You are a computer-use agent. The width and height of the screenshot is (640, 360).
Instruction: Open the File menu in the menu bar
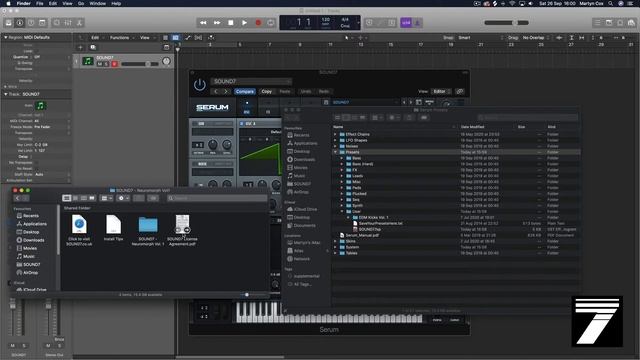pyautogui.click(x=40, y=3)
